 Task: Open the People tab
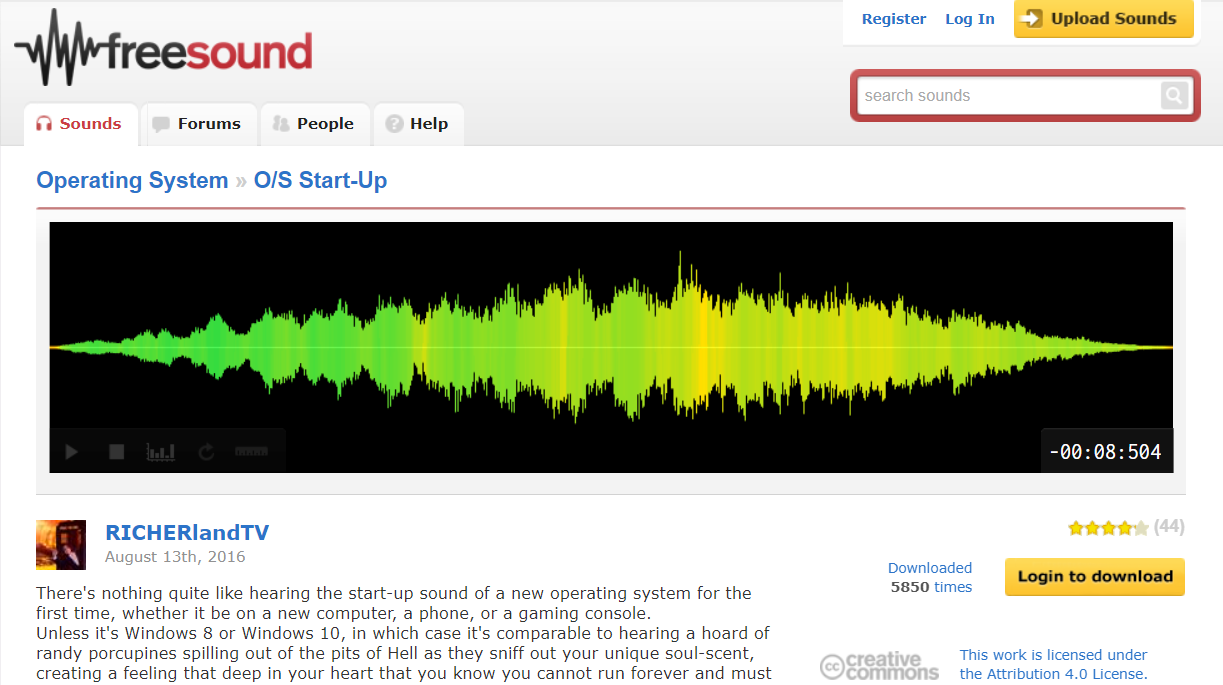coord(314,124)
